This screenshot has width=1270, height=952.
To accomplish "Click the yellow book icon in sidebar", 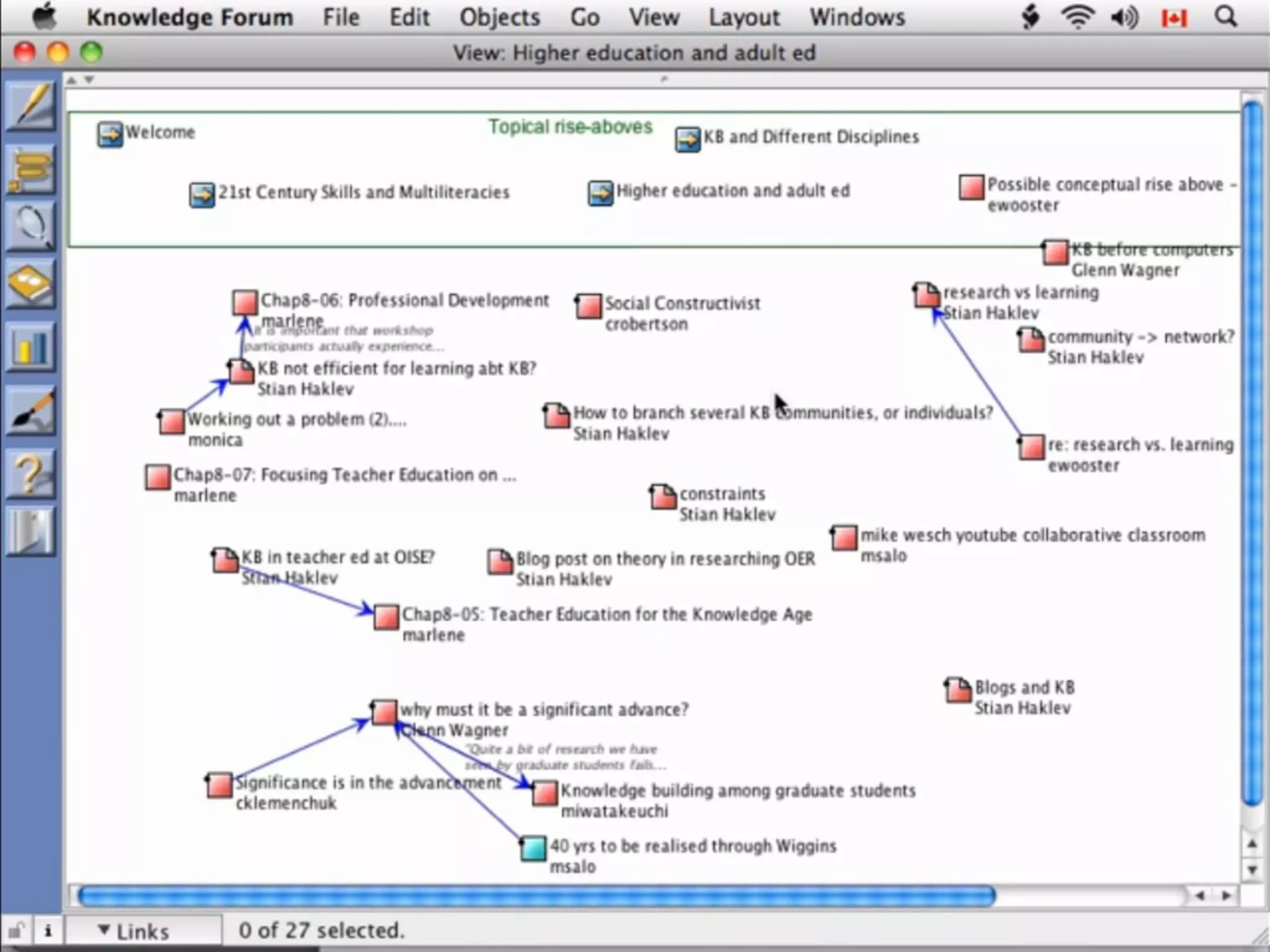I will point(31,285).
